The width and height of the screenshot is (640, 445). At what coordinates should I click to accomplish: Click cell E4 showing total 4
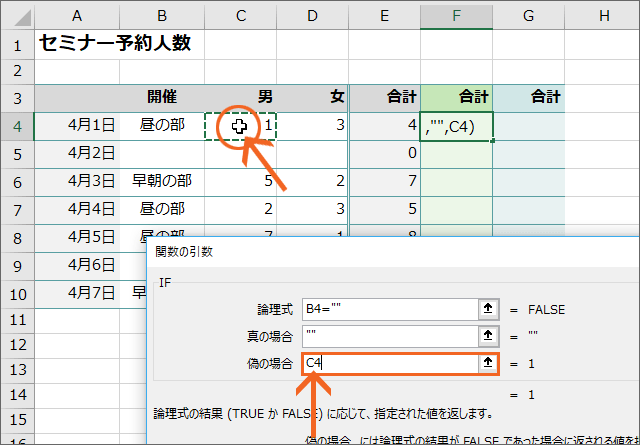[x=384, y=126]
